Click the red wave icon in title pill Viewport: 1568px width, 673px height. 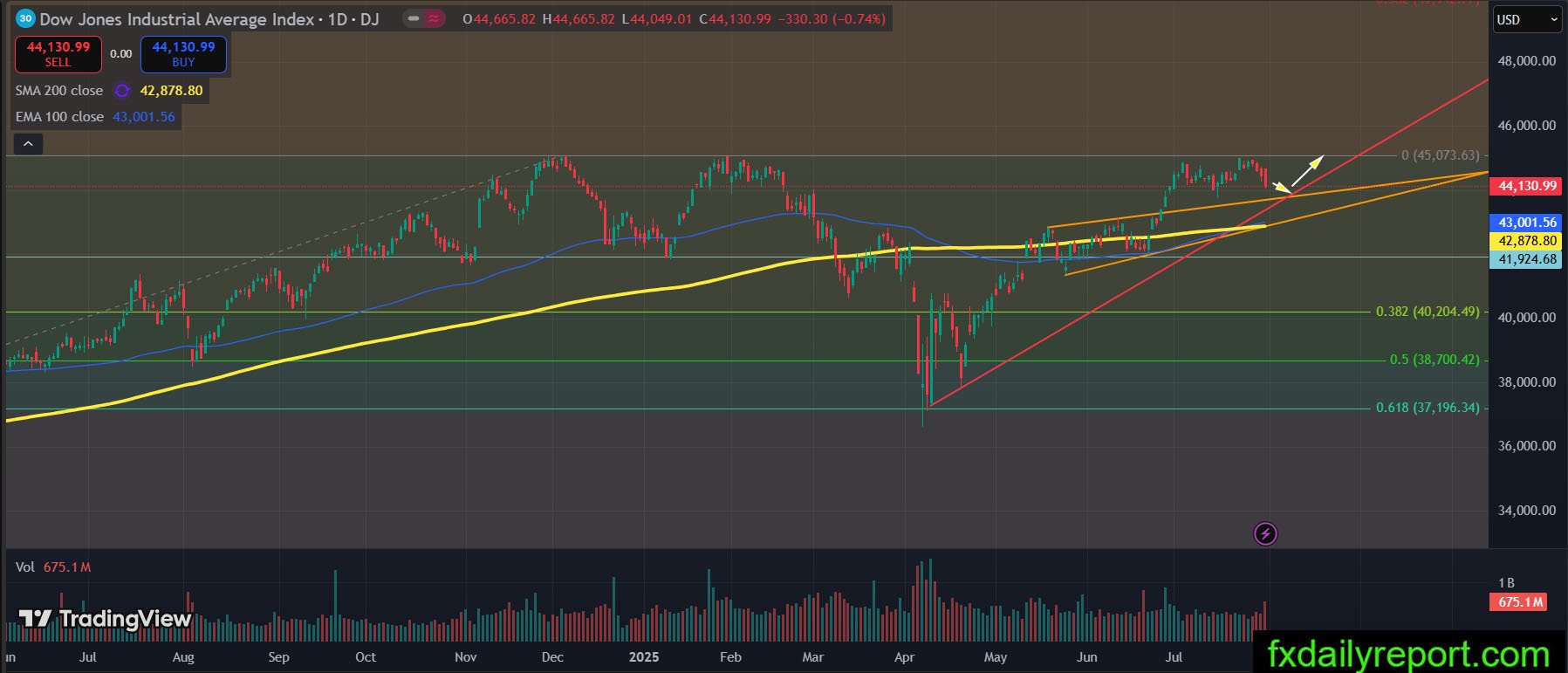[434, 18]
